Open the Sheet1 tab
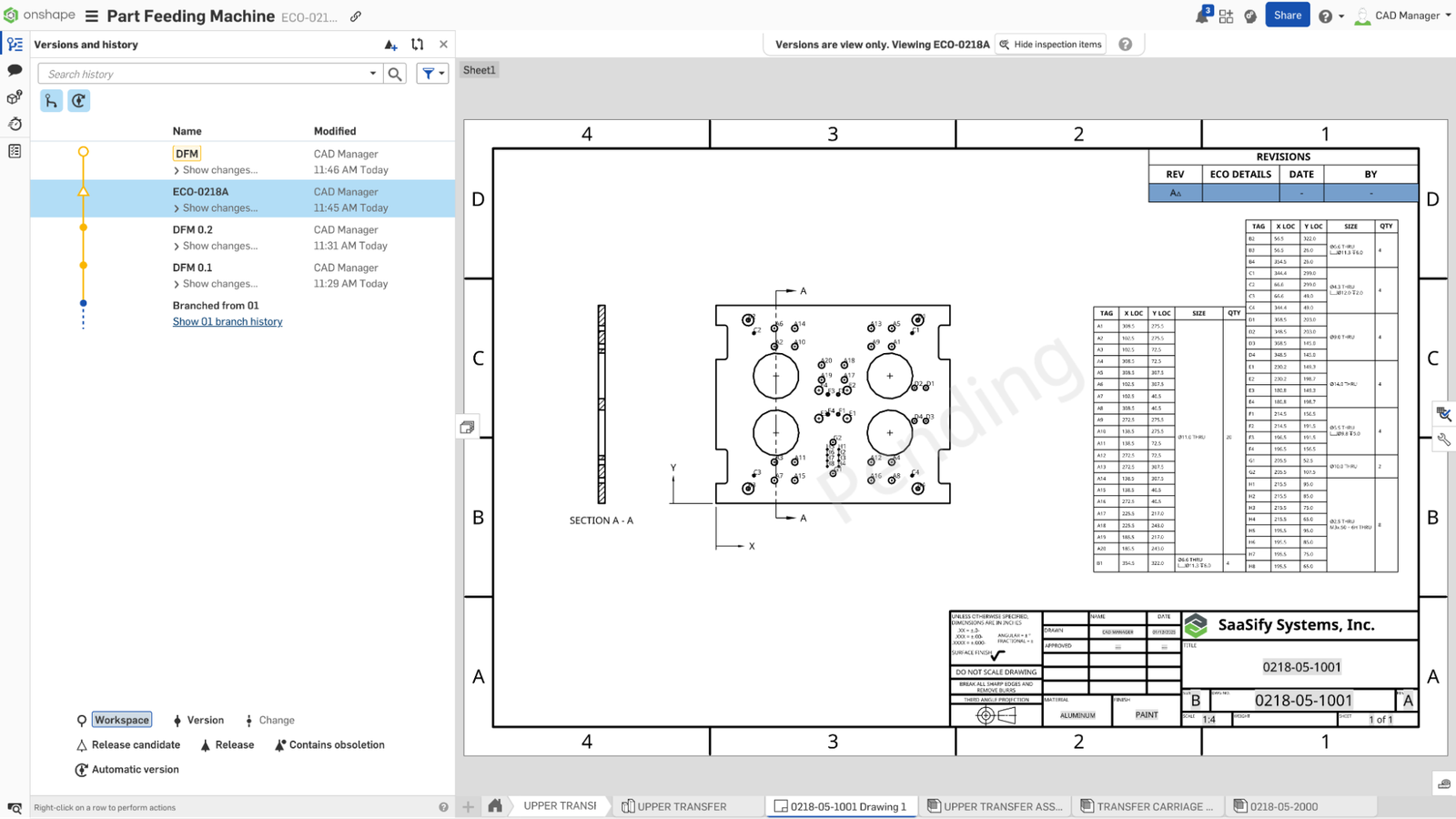This screenshot has height=819, width=1456. [479, 69]
